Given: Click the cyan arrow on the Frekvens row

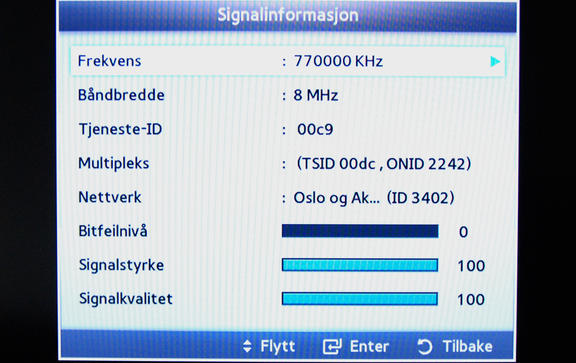Looking at the screenshot, I should click(495, 61).
